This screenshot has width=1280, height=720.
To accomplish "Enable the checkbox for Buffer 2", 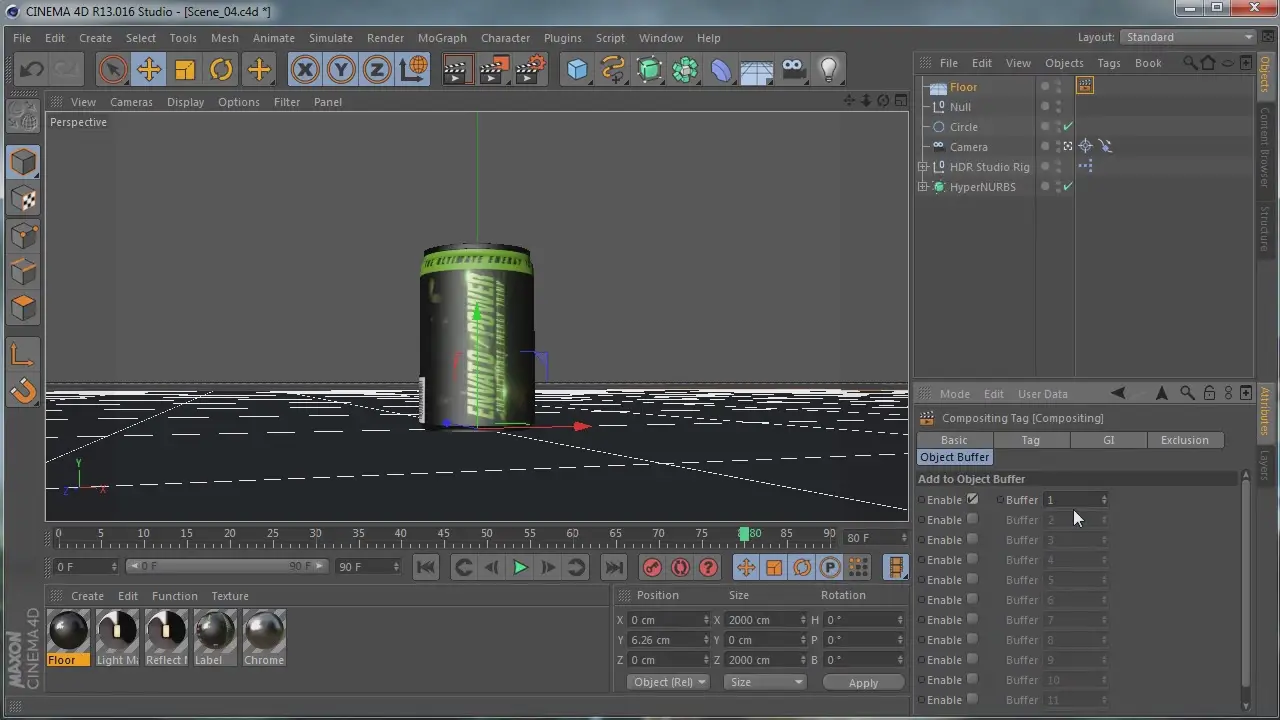I will [x=972, y=519].
